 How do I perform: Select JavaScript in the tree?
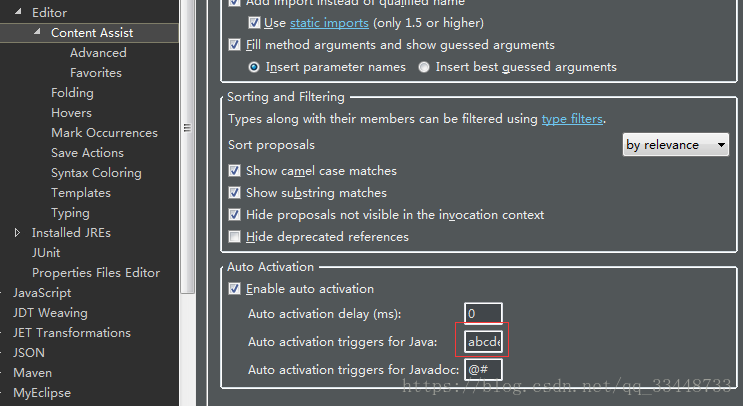pyautogui.click(x=42, y=293)
